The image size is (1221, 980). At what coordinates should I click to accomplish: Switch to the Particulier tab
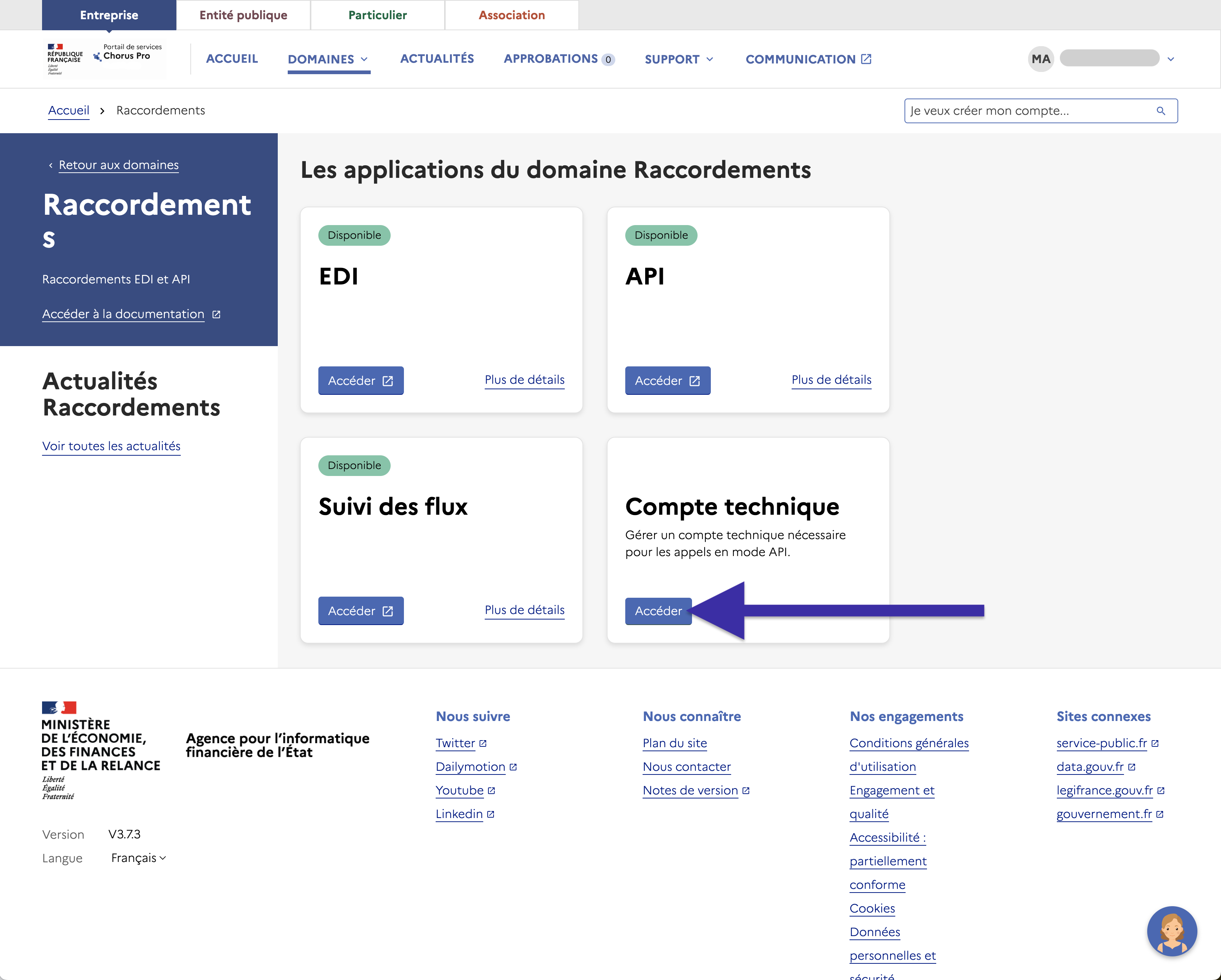[377, 15]
